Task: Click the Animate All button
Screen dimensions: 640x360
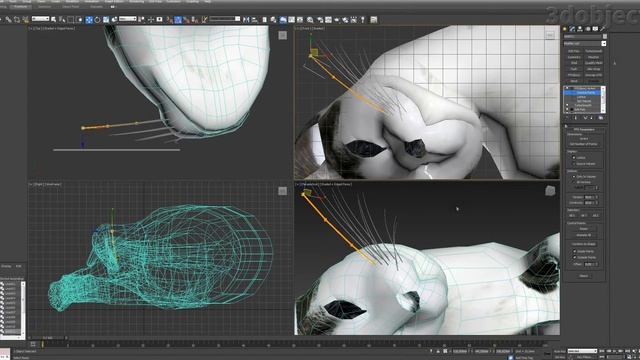Action: click(584, 235)
